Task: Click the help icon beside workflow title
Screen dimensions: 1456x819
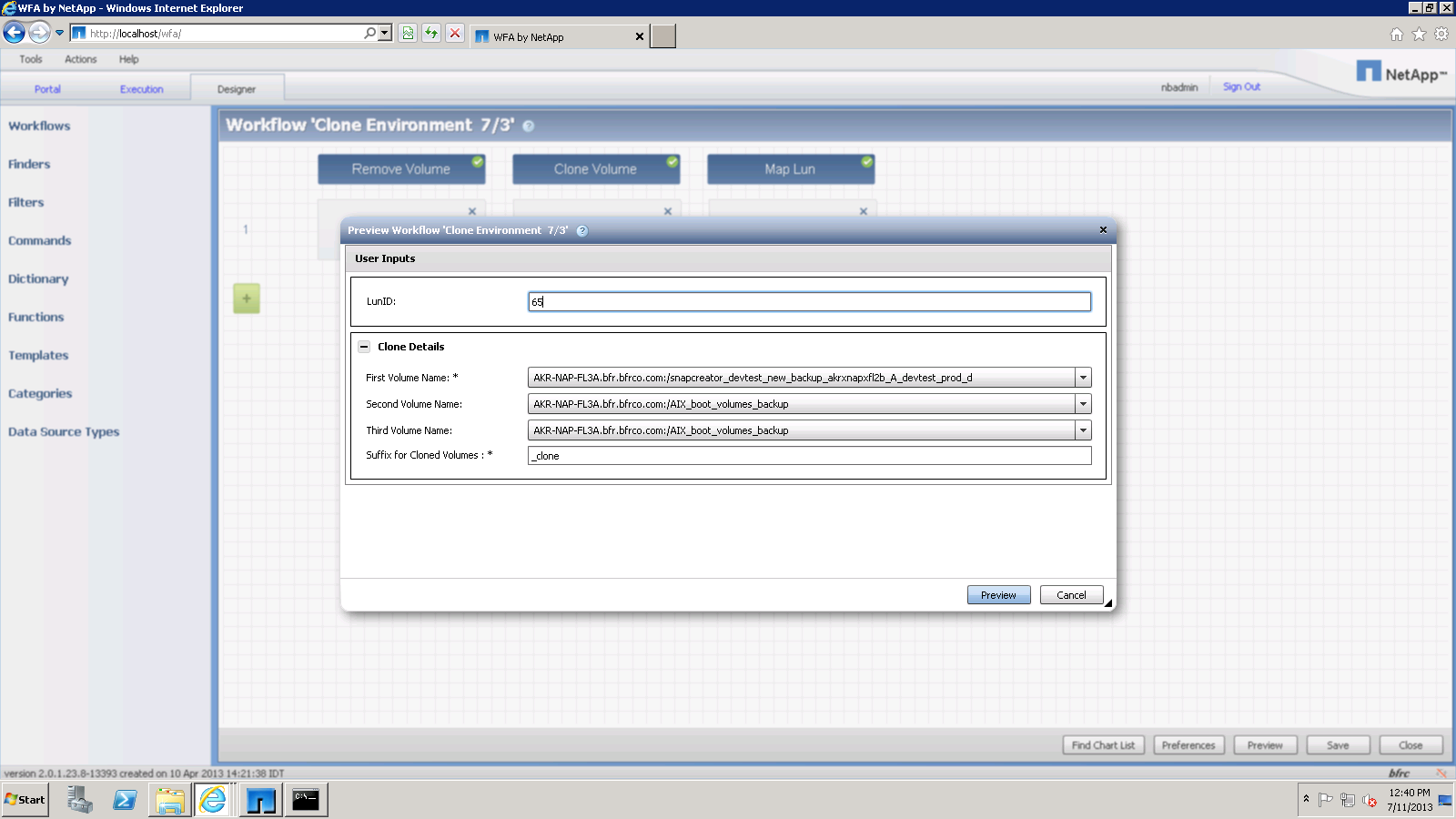Action: click(x=529, y=126)
